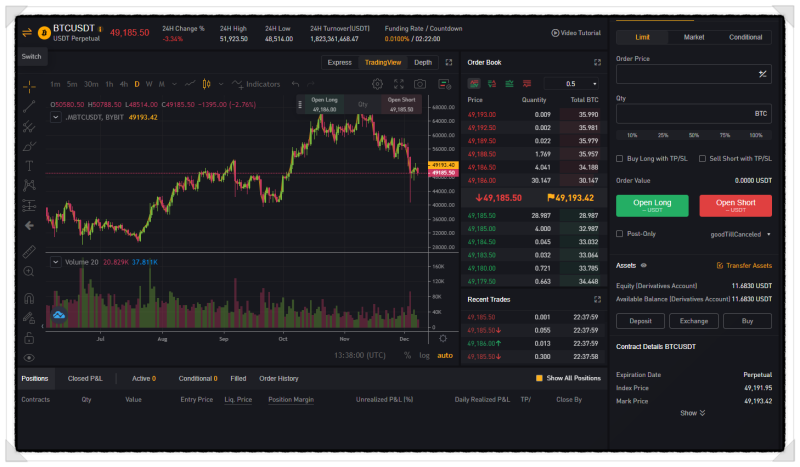Image resolution: width=800 pixels, height=467 pixels.
Task: Click the Deposit button
Action: 640,321
